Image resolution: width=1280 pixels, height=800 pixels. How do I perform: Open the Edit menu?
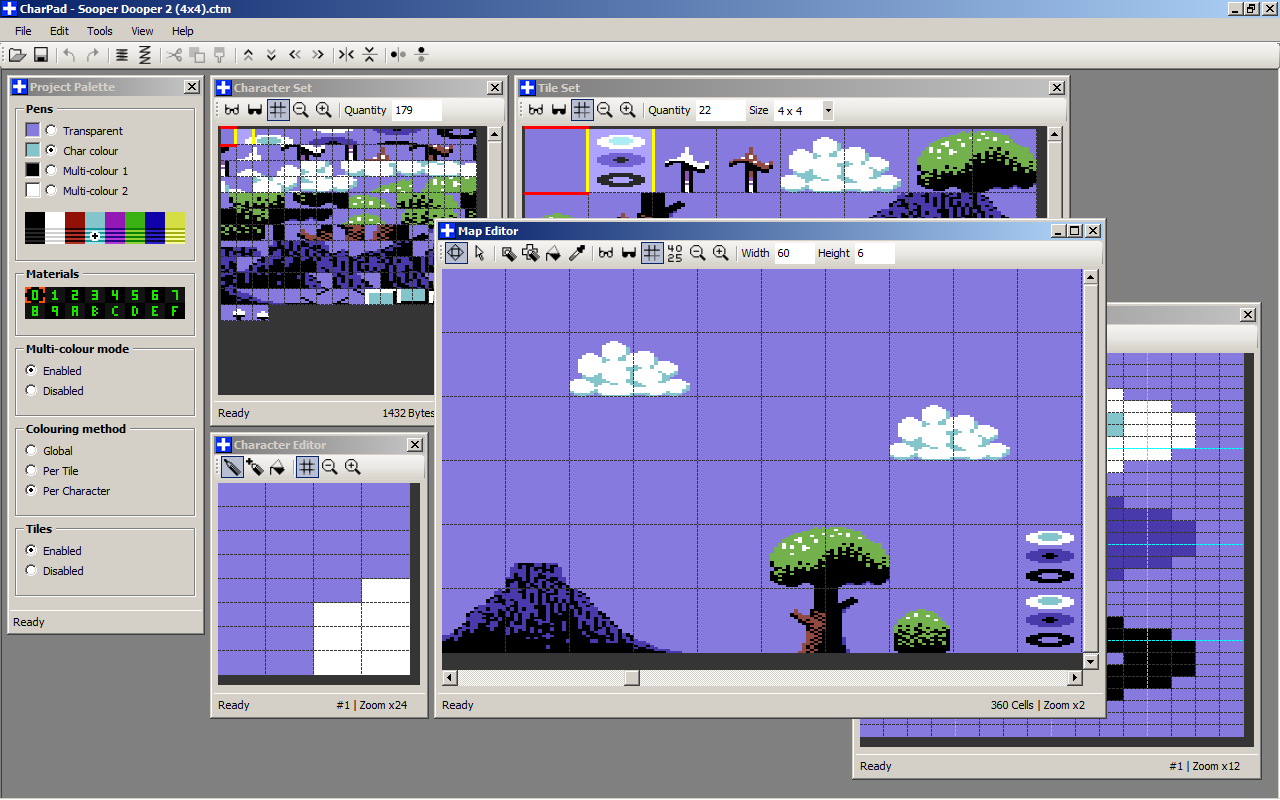click(59, 31)
